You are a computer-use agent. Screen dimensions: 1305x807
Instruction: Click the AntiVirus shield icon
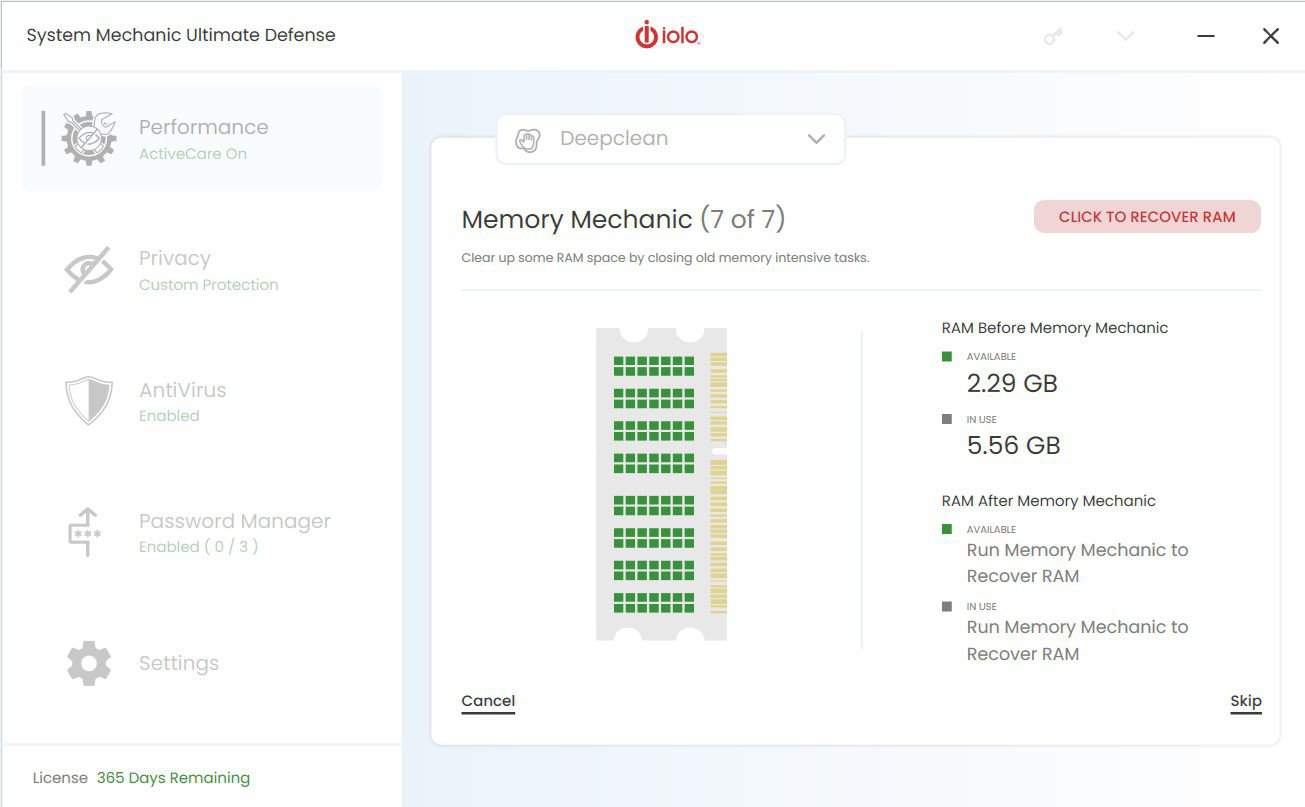[x=89, y=401]
